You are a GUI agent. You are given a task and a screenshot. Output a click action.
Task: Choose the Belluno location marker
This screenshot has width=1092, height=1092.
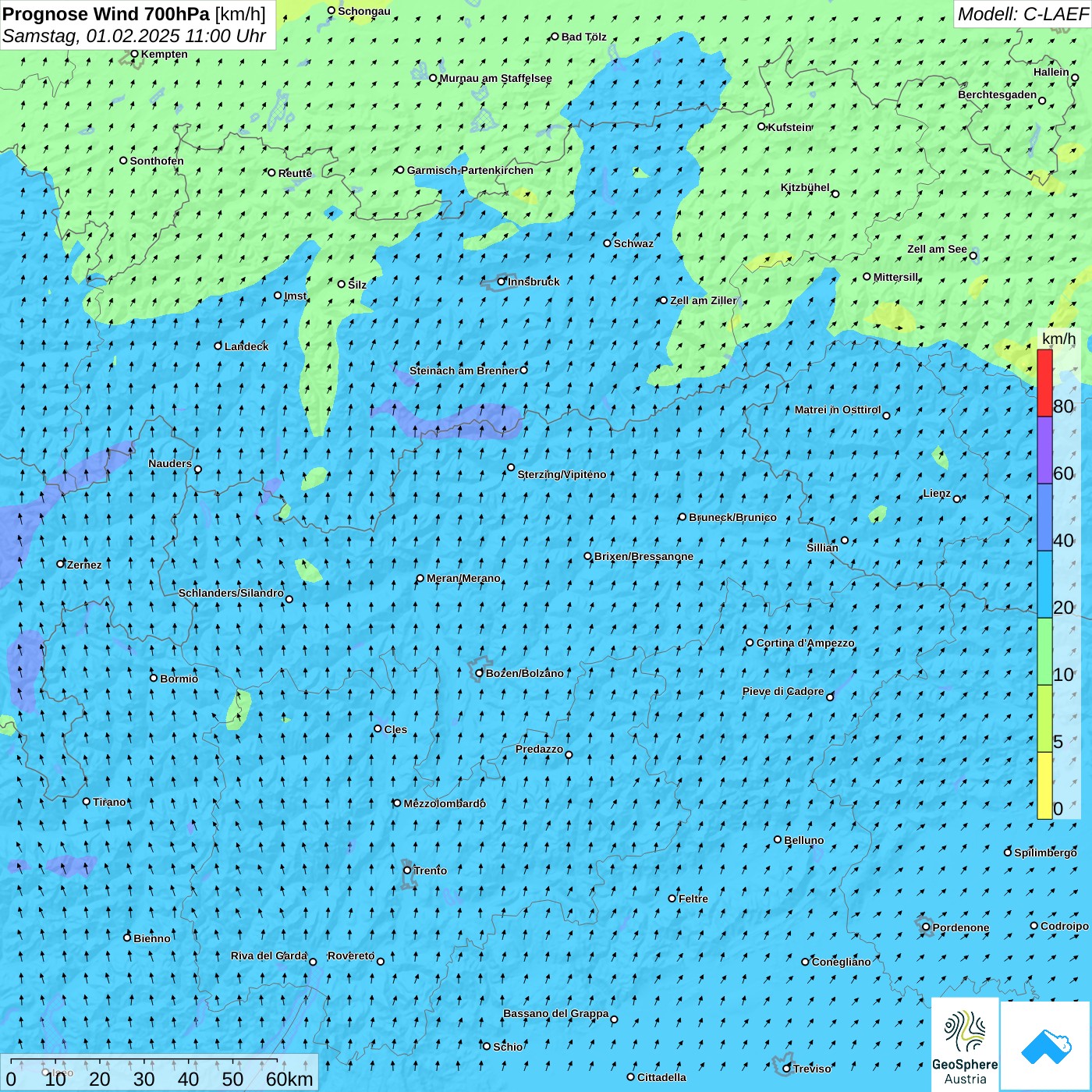(778, 839)
